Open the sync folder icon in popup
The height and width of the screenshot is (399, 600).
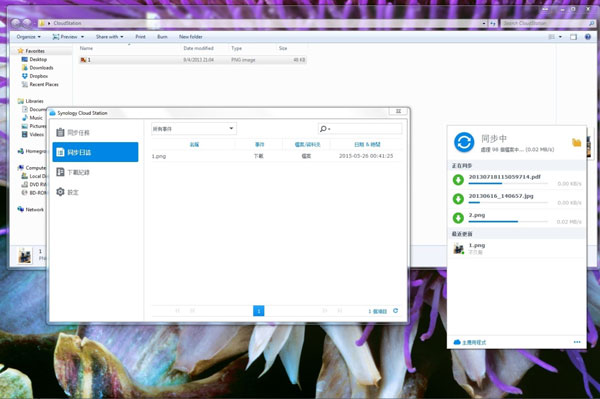click(x=576, y=142)
